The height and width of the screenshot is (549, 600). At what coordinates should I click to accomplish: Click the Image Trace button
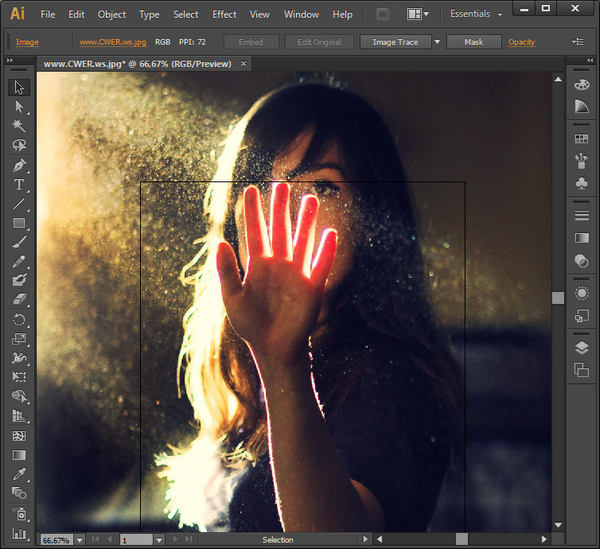pos(395,42)
